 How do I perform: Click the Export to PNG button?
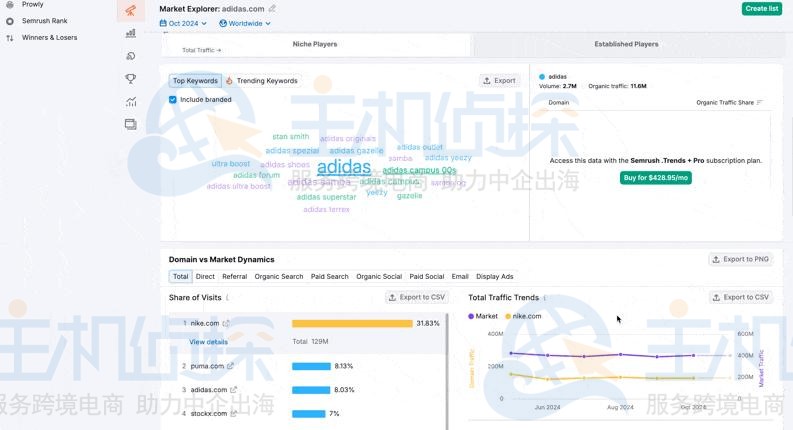pos(741,260)
